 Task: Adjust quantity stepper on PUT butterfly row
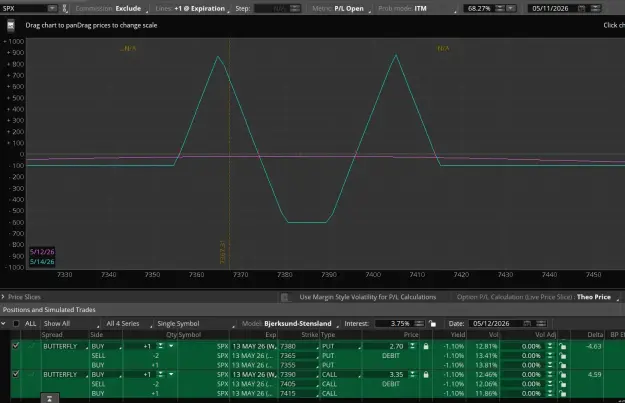tap(160, 346)
